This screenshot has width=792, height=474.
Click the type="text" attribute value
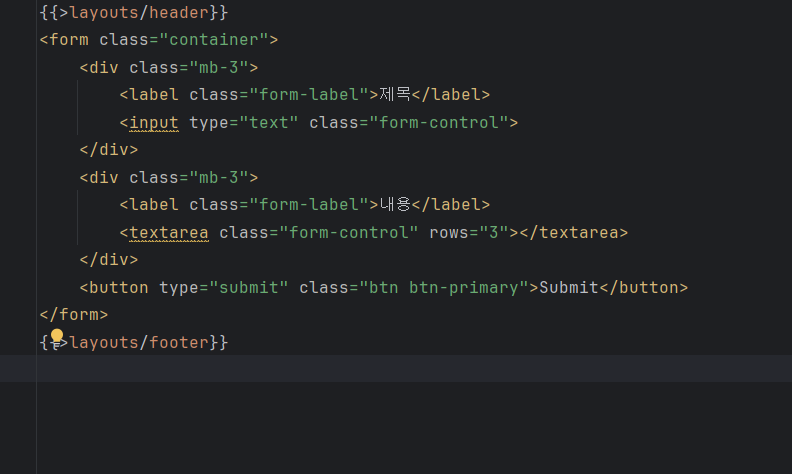point(269,123)
